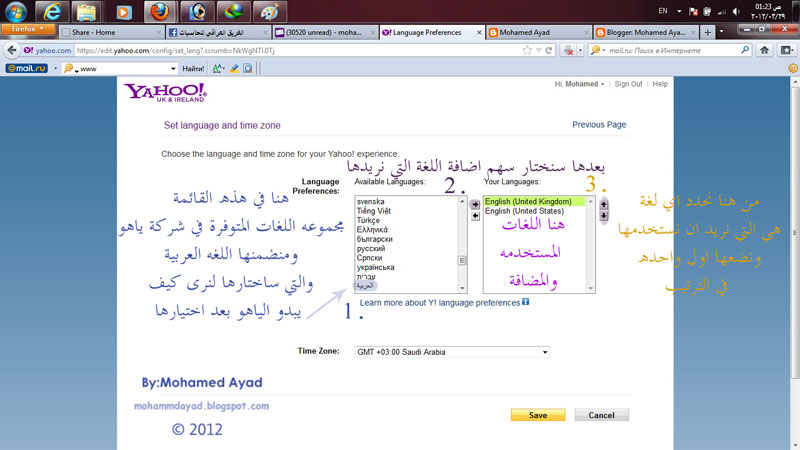The image size is (800, 450).
Task: Select the Language Preferences tab
Action: click(x=432, y=32)
